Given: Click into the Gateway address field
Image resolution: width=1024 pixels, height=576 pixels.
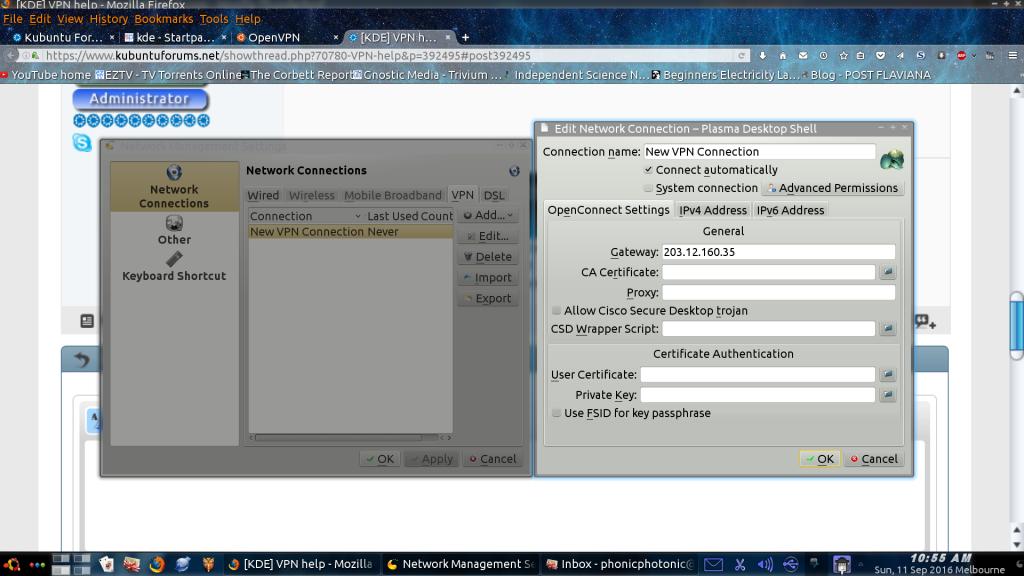Looking at the screenshot, I should point(777,252).
